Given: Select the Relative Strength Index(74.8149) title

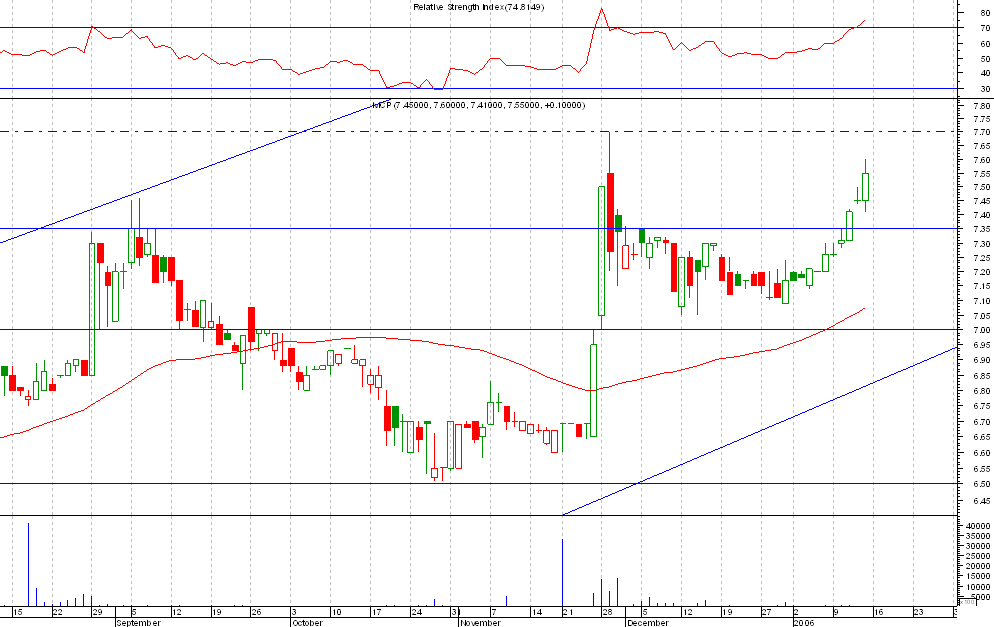Looking at the screenshot, I should click(x=479, y=7).
